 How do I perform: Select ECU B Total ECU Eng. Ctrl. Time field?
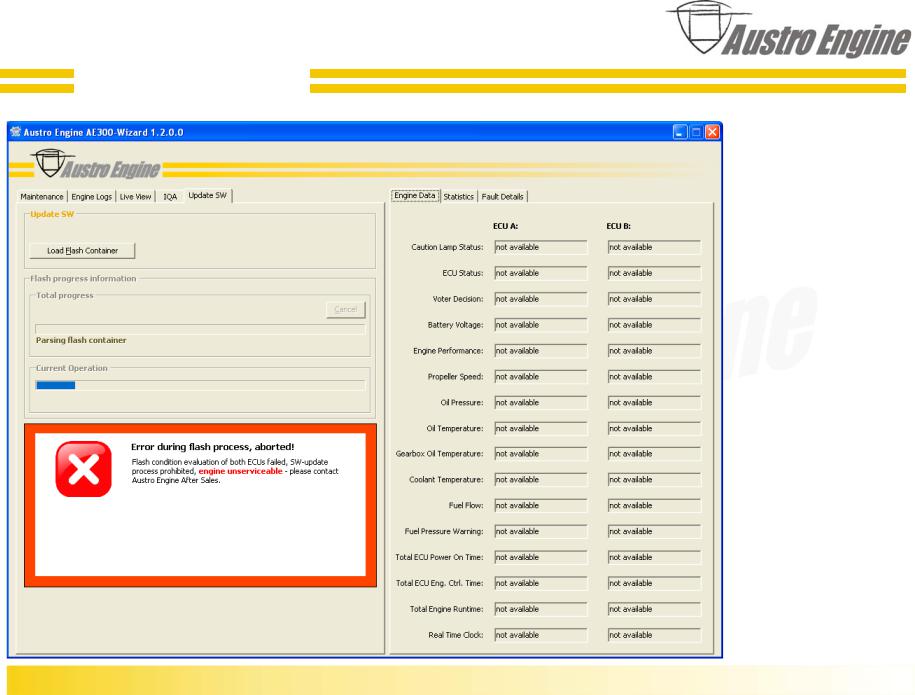654,583
